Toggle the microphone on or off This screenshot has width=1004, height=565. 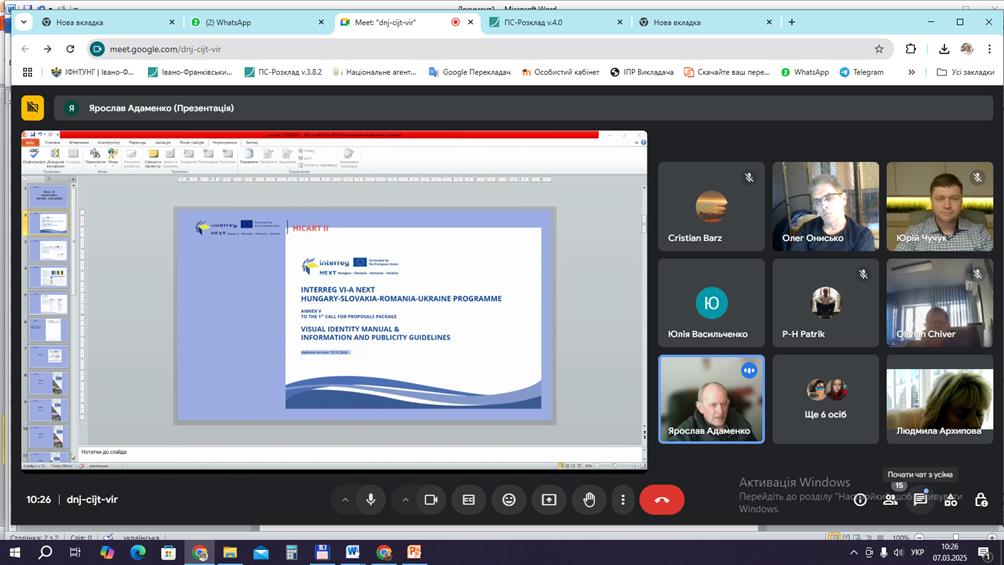click(x=371, y=500)
